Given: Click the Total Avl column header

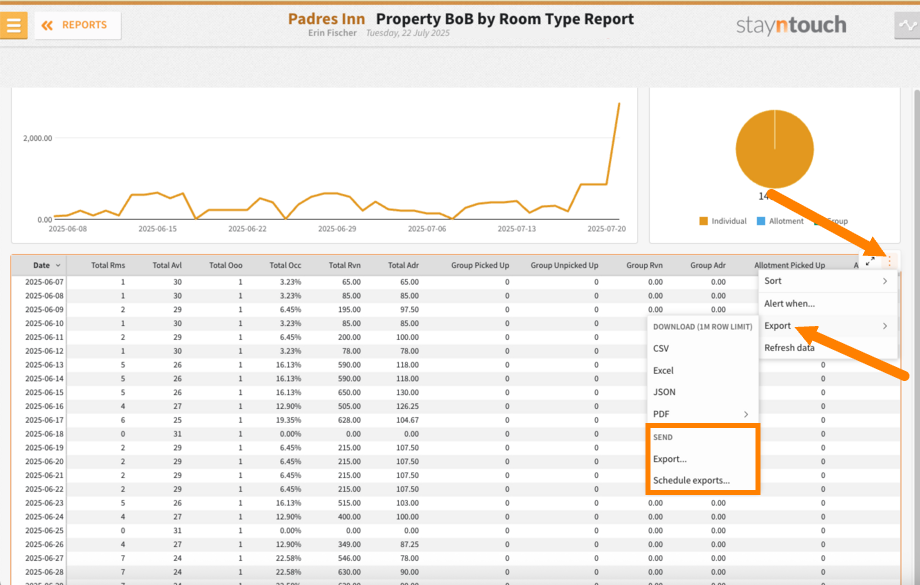Looking at the screenshot, I should [x=167, y=265].
